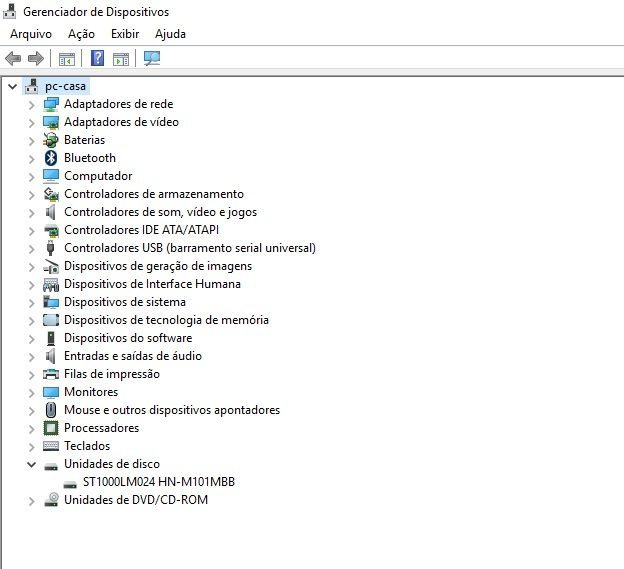This screenshot has height=569, width=624.
Task: Select the pc-casa root label
Action: [x=65, y=86]
